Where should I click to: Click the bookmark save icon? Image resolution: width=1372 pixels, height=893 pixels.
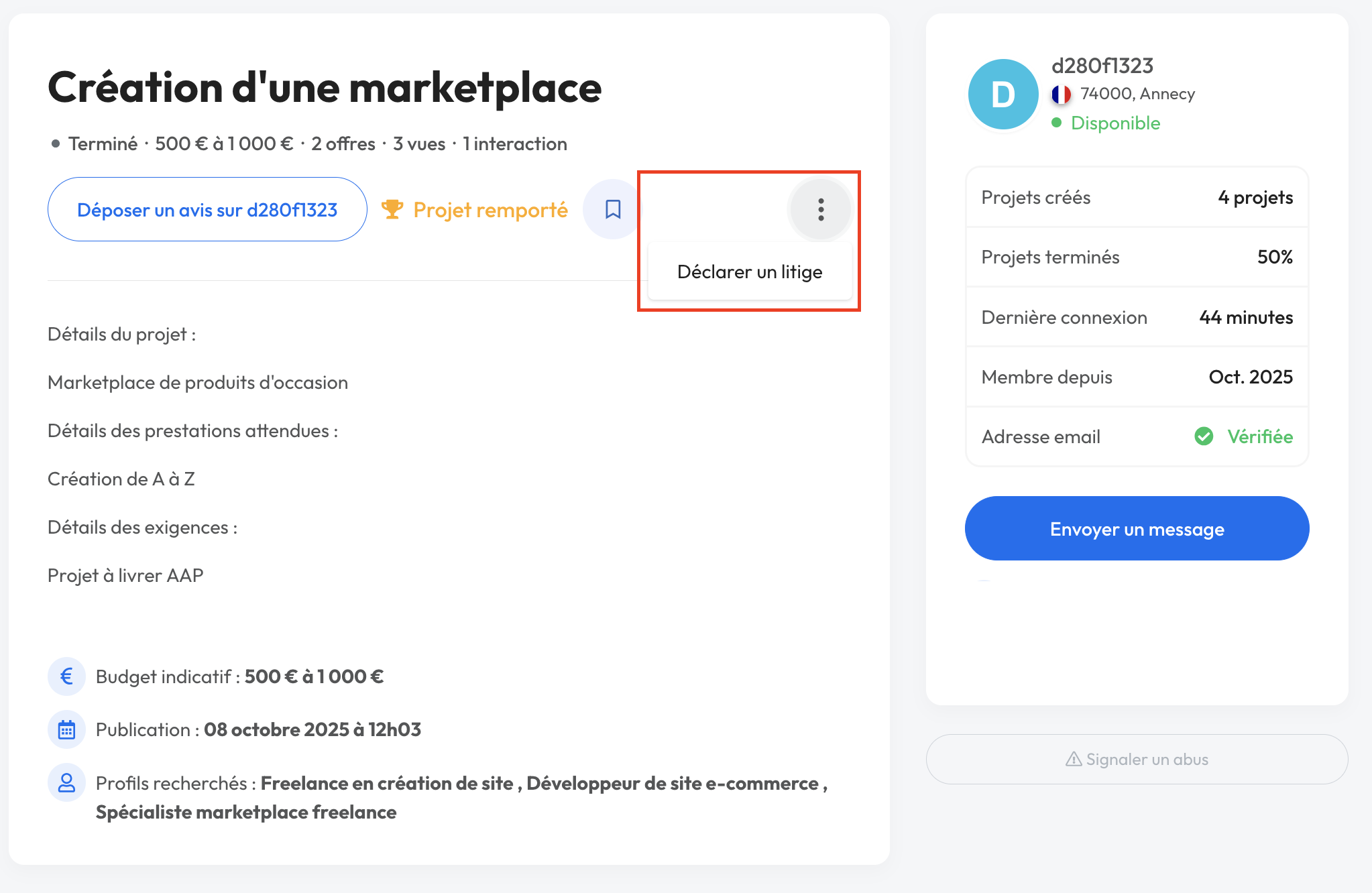tap(612, 209)
